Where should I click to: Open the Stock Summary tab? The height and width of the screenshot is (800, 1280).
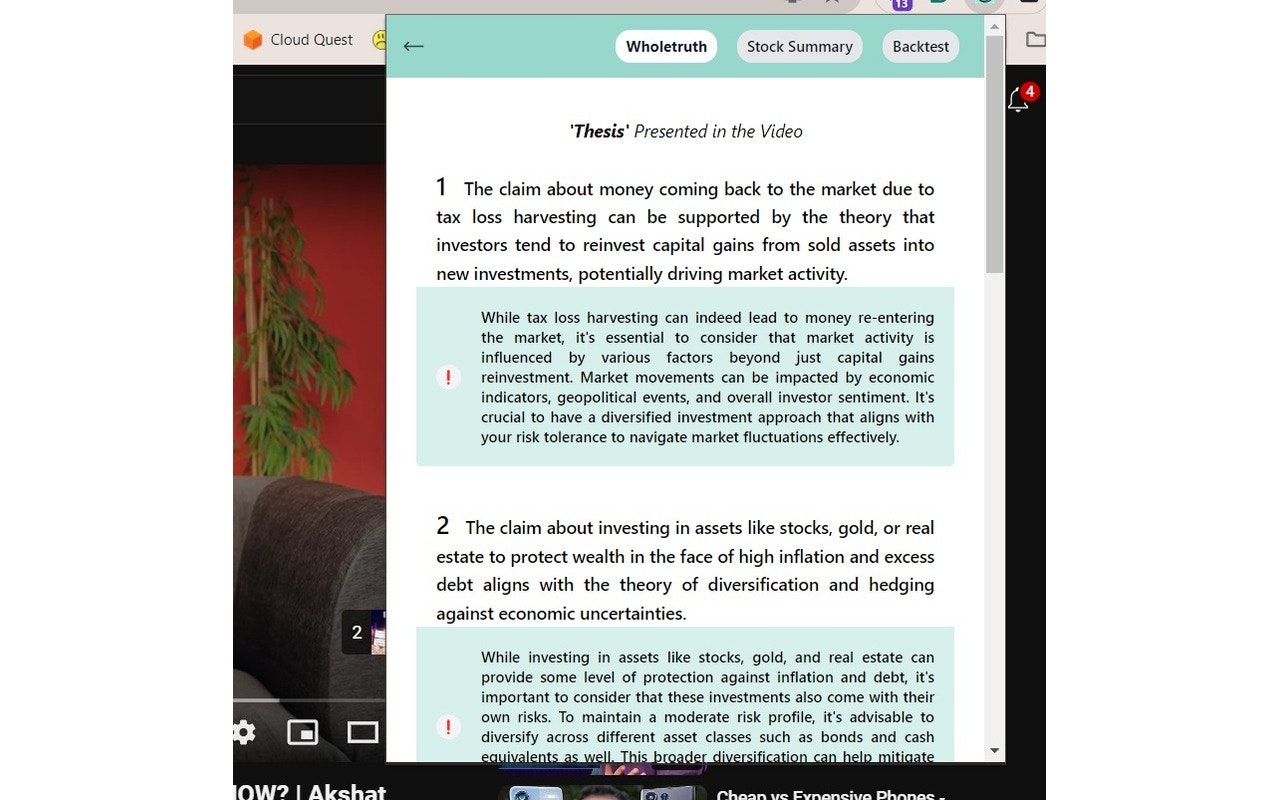pyautogui.click(x=799, y=46)
